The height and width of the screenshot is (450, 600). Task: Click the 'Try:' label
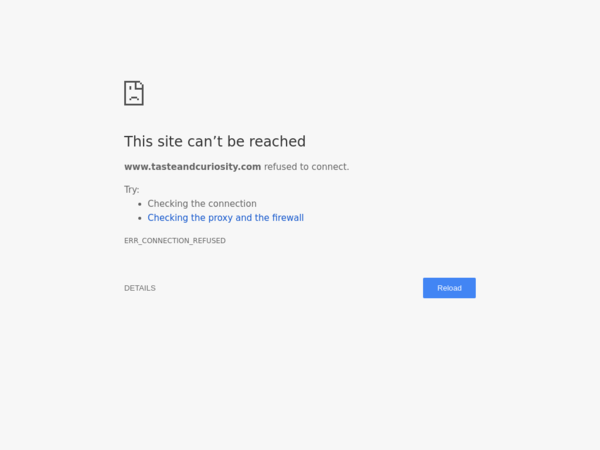point(132,190)
